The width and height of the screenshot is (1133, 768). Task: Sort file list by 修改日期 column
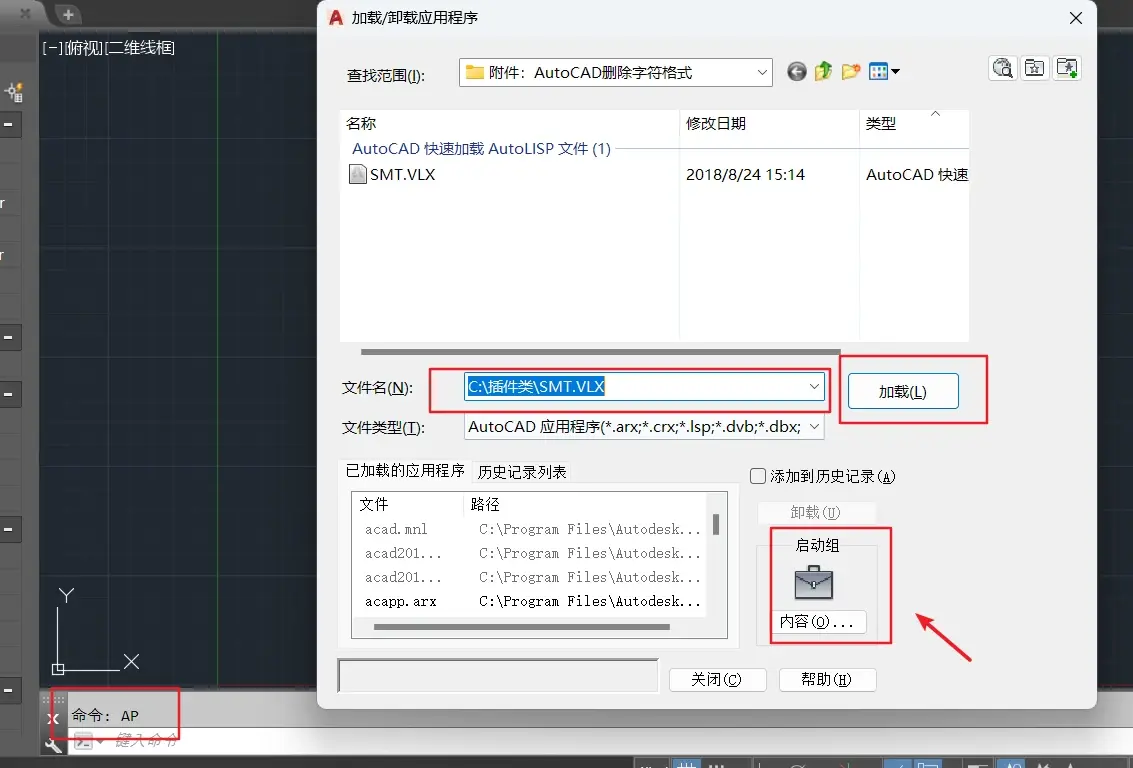(x=770, y=124)
